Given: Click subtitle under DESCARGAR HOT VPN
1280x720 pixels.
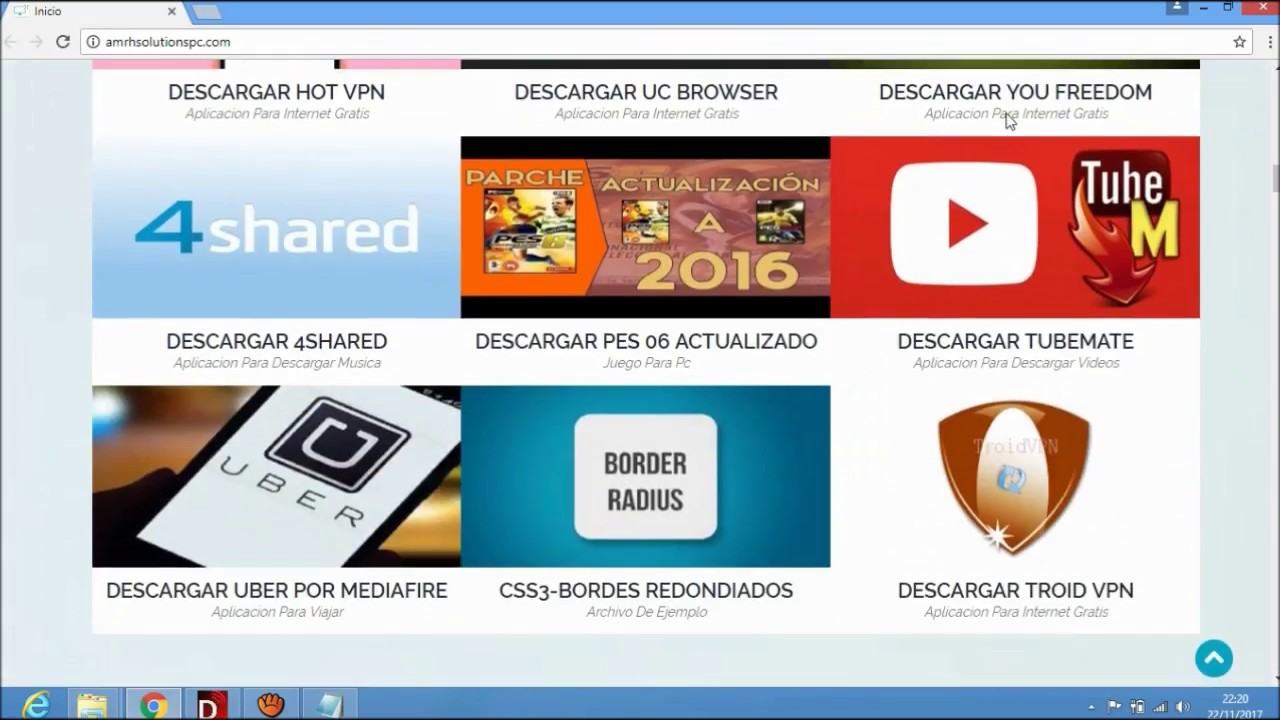Looking at the screenshot, I should point(277,114).
